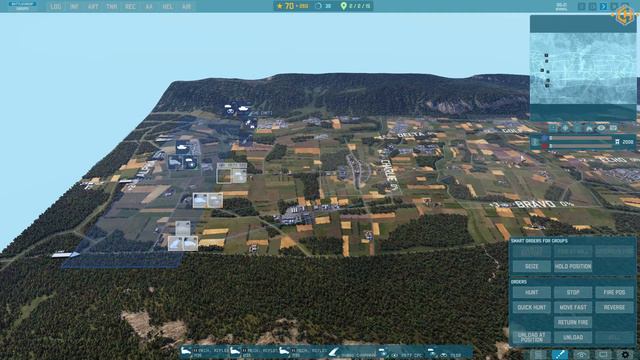Click the red team score bar
Image resolution: width=640 pixels, height=360 pixels.
click(x=580, y=146)
